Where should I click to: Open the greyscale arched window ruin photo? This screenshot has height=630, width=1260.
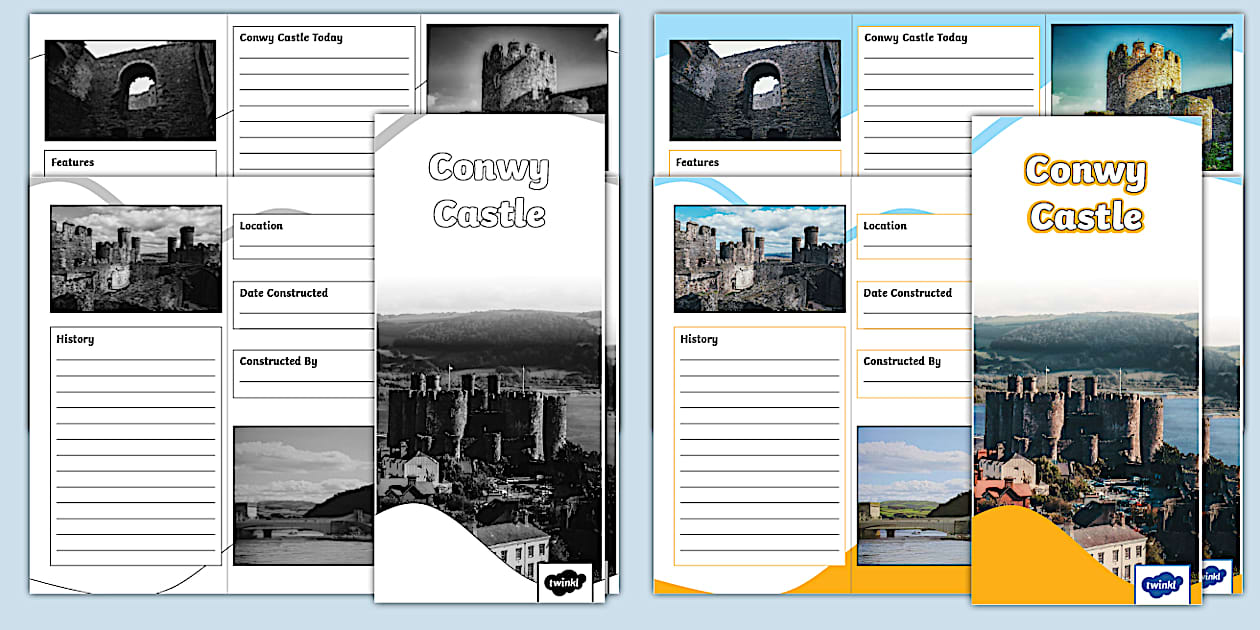130,90
